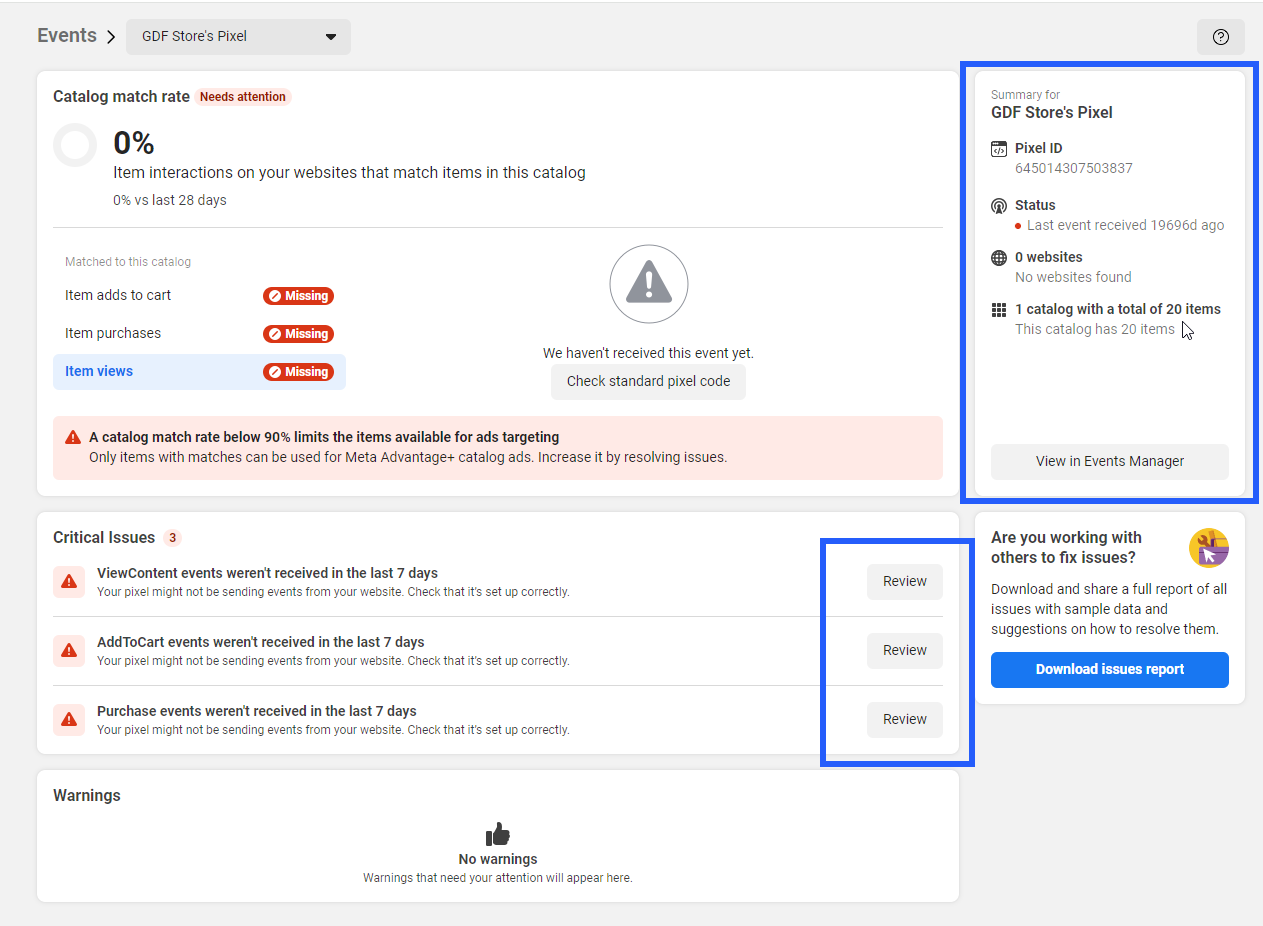Click the 0% circular progress ring
Screen dimensions: 1263x926
(75, 145)
